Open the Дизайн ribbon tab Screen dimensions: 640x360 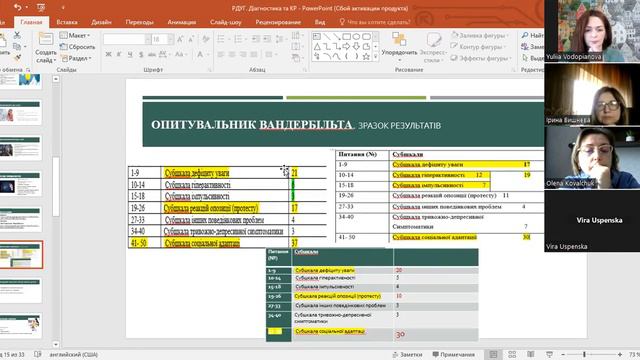(101, 22)
